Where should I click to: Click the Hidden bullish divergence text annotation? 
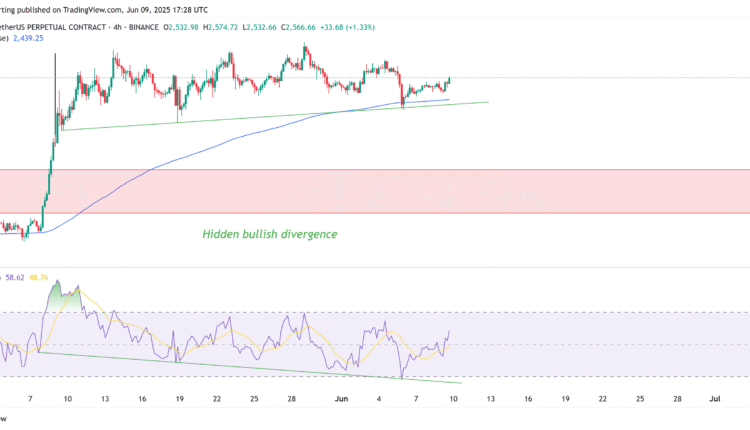(269, 234)
